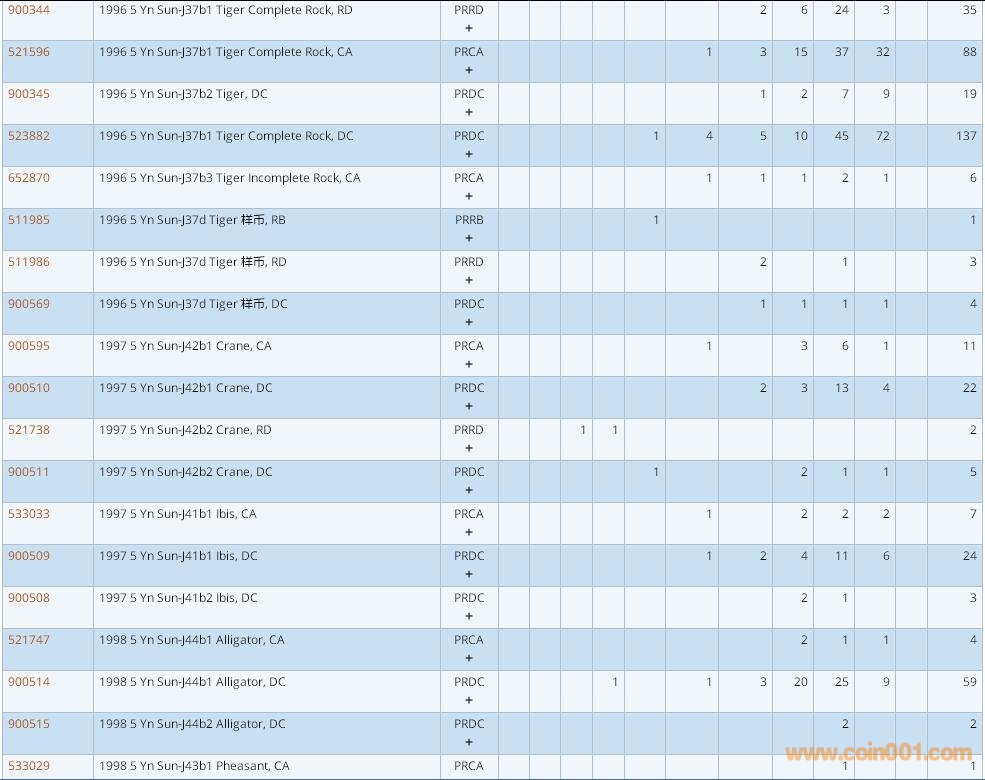Viewport: 985px width, 780px height.
Task: Expand plus sign in 900345 Tiger DC row
Action: click(469, 112)
